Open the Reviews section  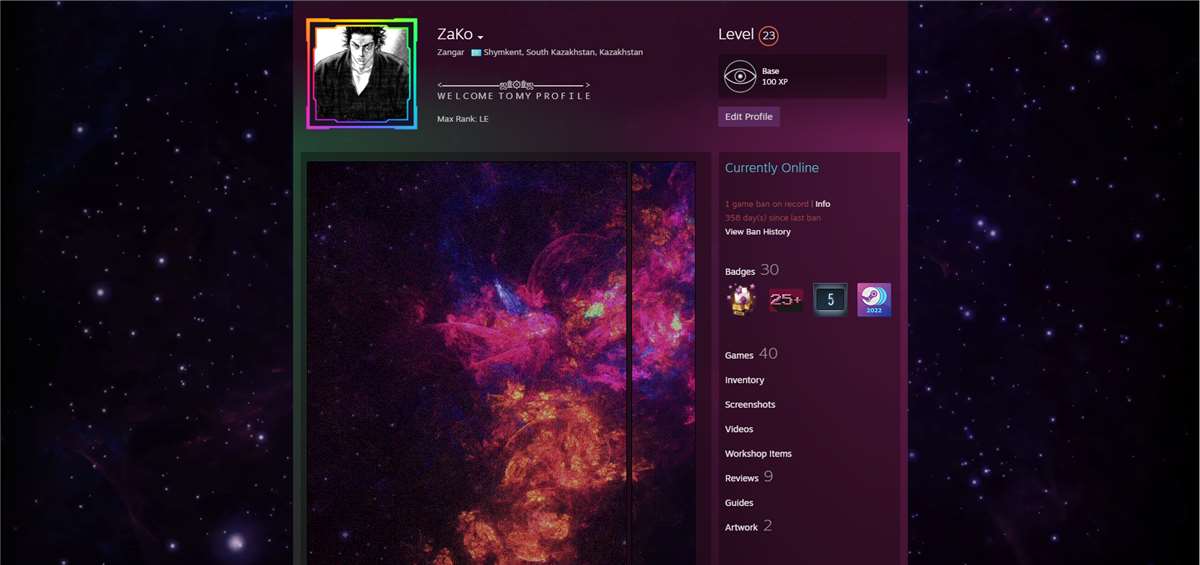(x=741, y=478)
